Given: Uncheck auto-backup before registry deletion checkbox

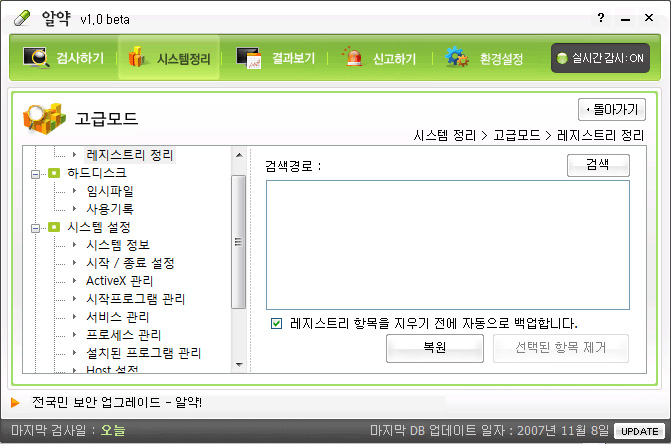Looking at the screenshot, I should click(x=276, y=323).
